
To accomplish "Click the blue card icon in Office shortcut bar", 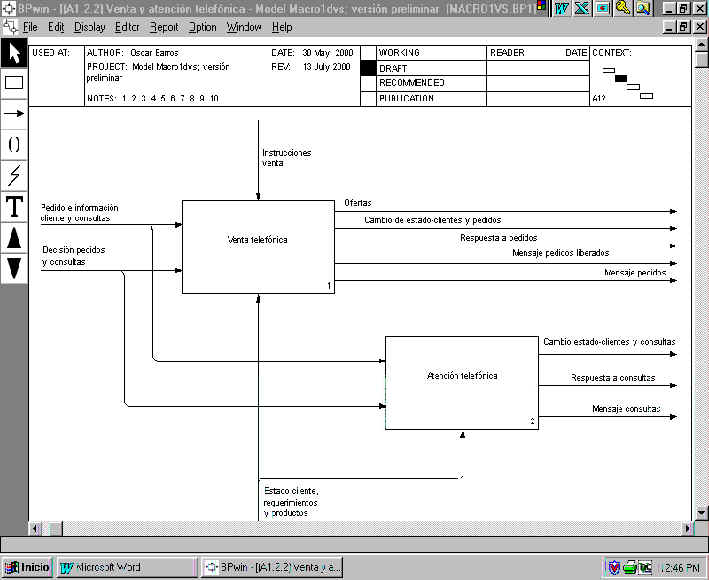I will pos(603,8).
